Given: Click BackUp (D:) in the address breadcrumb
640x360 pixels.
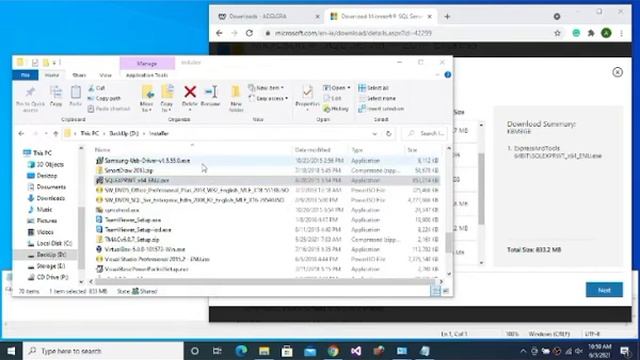Looking at the screenshot, I should [x=124, y=133].
